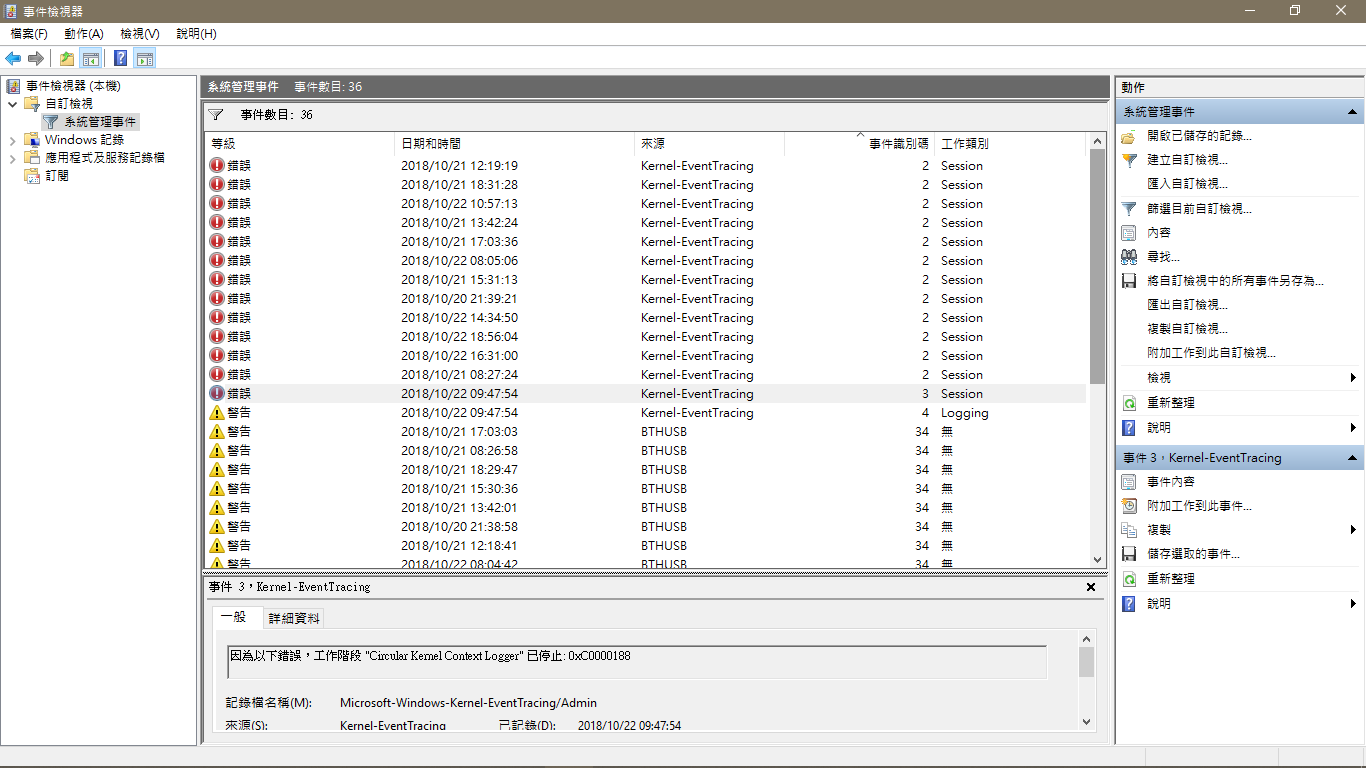The height and width of the screenshot is (768, 1366).
Task: Click the Event Viewer title bar app icon
Action: click(x=11, y=11)
